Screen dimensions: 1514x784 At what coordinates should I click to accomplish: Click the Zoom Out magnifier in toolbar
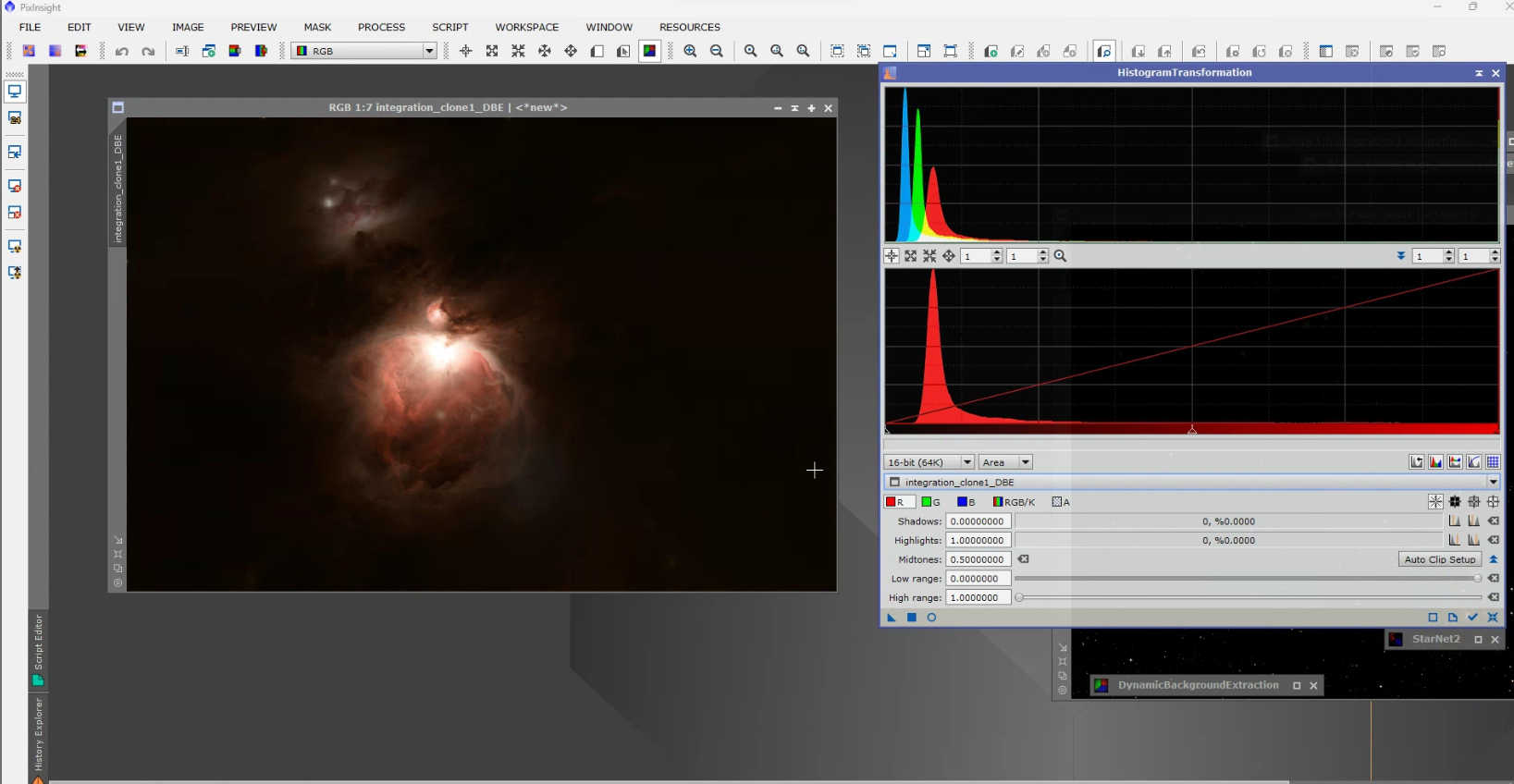(x=717, y=51)
